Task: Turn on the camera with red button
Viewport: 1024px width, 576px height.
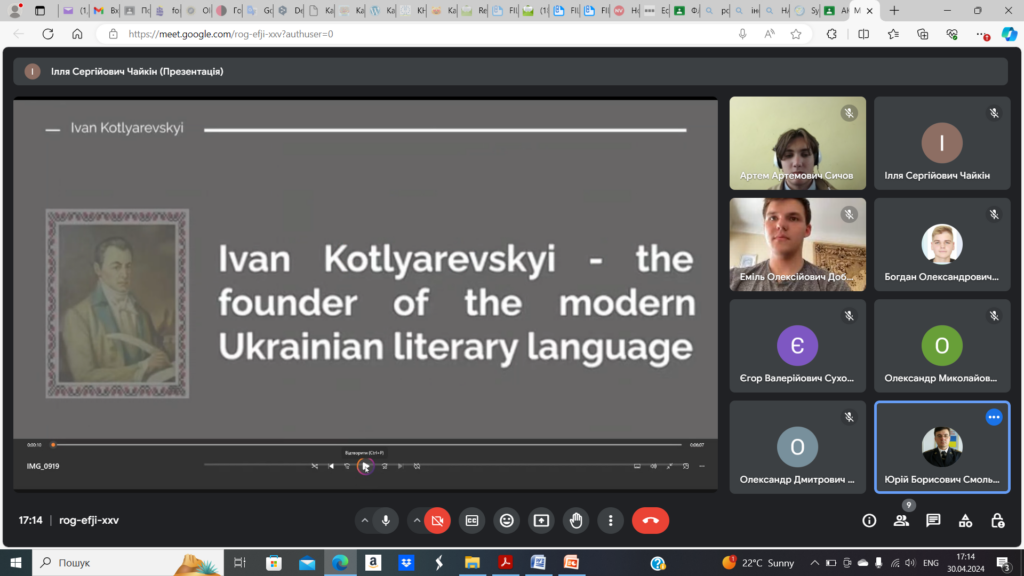Action: pos(437,520)
